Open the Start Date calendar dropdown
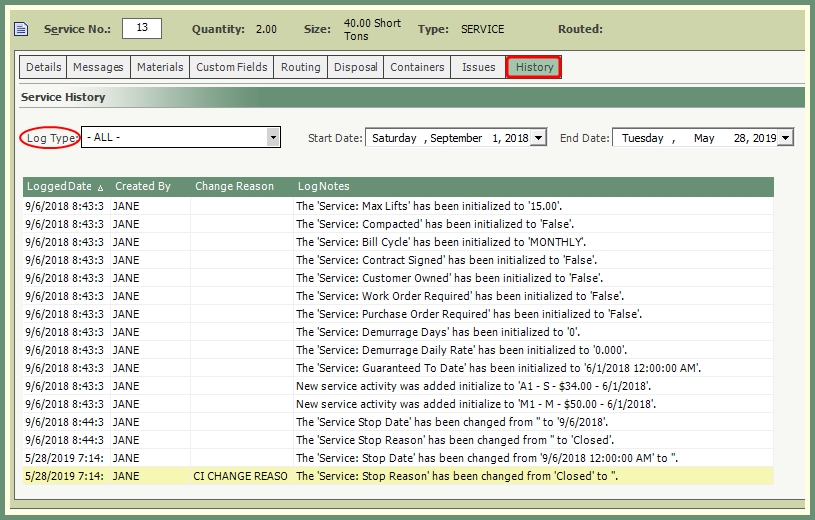Screen dimensions: 815x520 [x=538, y=138]
